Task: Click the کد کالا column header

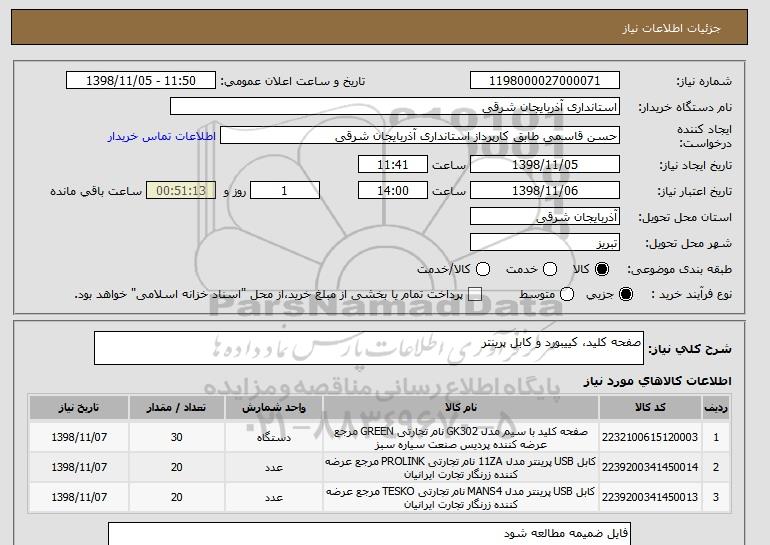Action: (650, 408)
